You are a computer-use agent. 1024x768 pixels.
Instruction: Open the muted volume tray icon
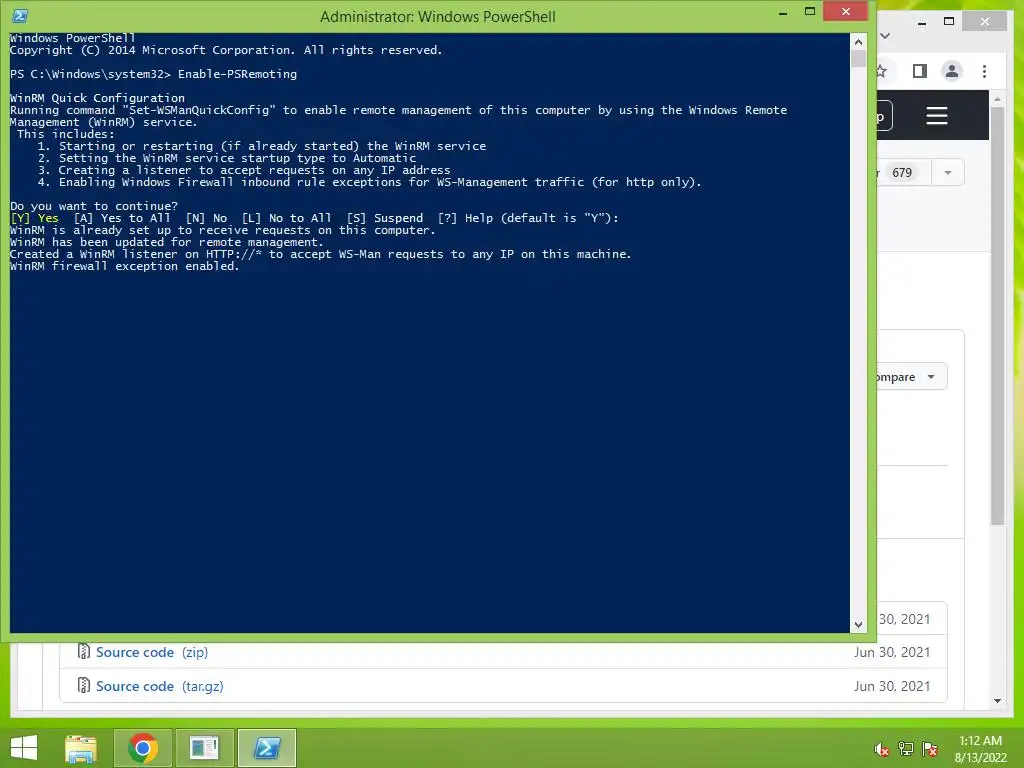881,749
